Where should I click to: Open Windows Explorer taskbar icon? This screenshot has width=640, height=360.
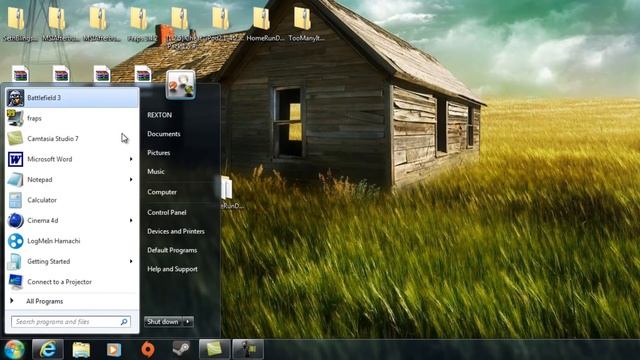(81, 349)
